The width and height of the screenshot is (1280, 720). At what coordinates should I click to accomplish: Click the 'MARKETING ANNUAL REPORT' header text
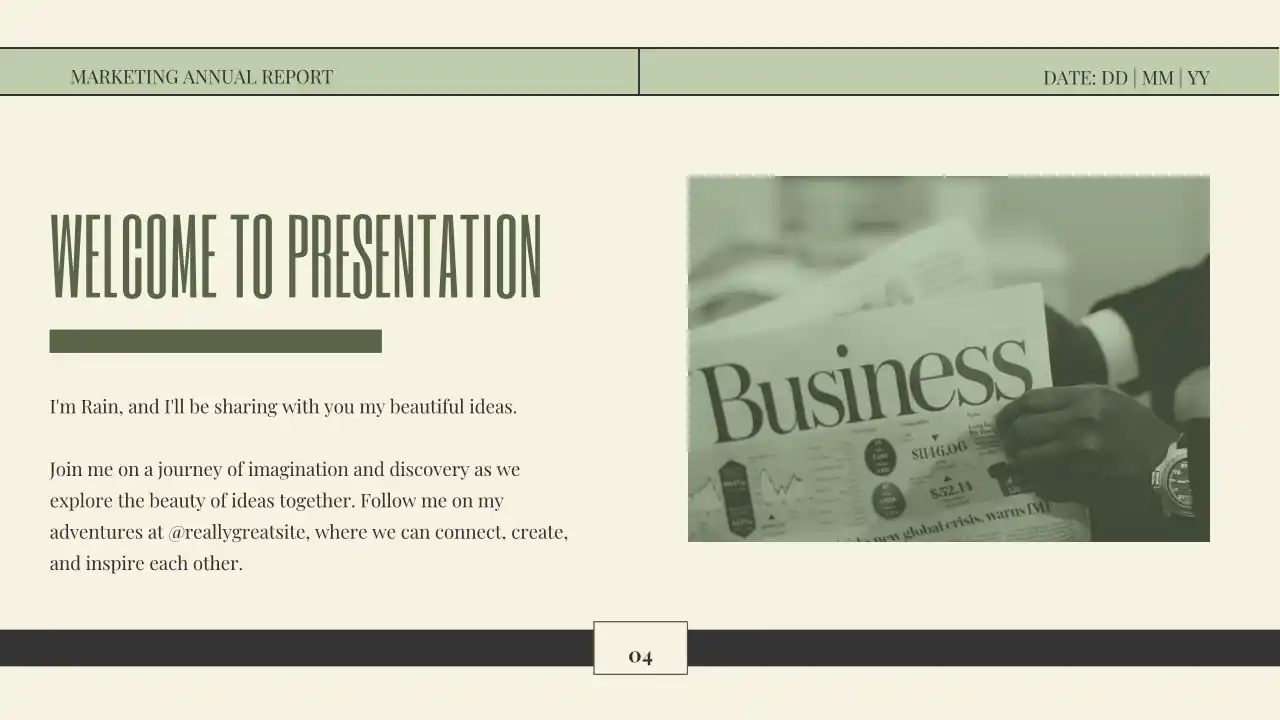click(202, 77)
